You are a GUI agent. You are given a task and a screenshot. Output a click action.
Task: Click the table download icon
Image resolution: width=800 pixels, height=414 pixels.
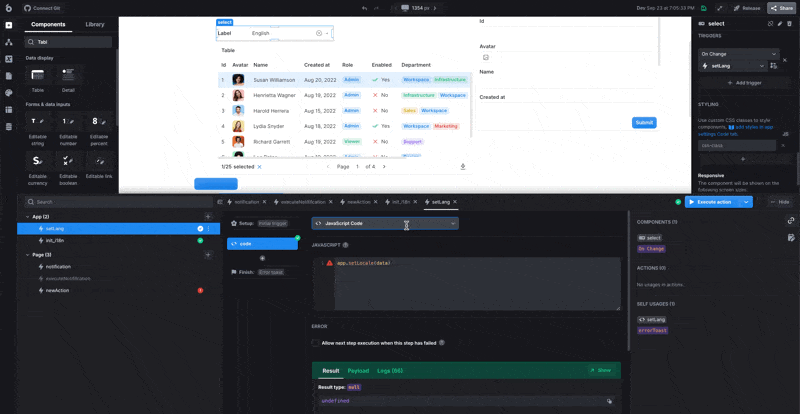pyautogui.click(x=463, y=167)
